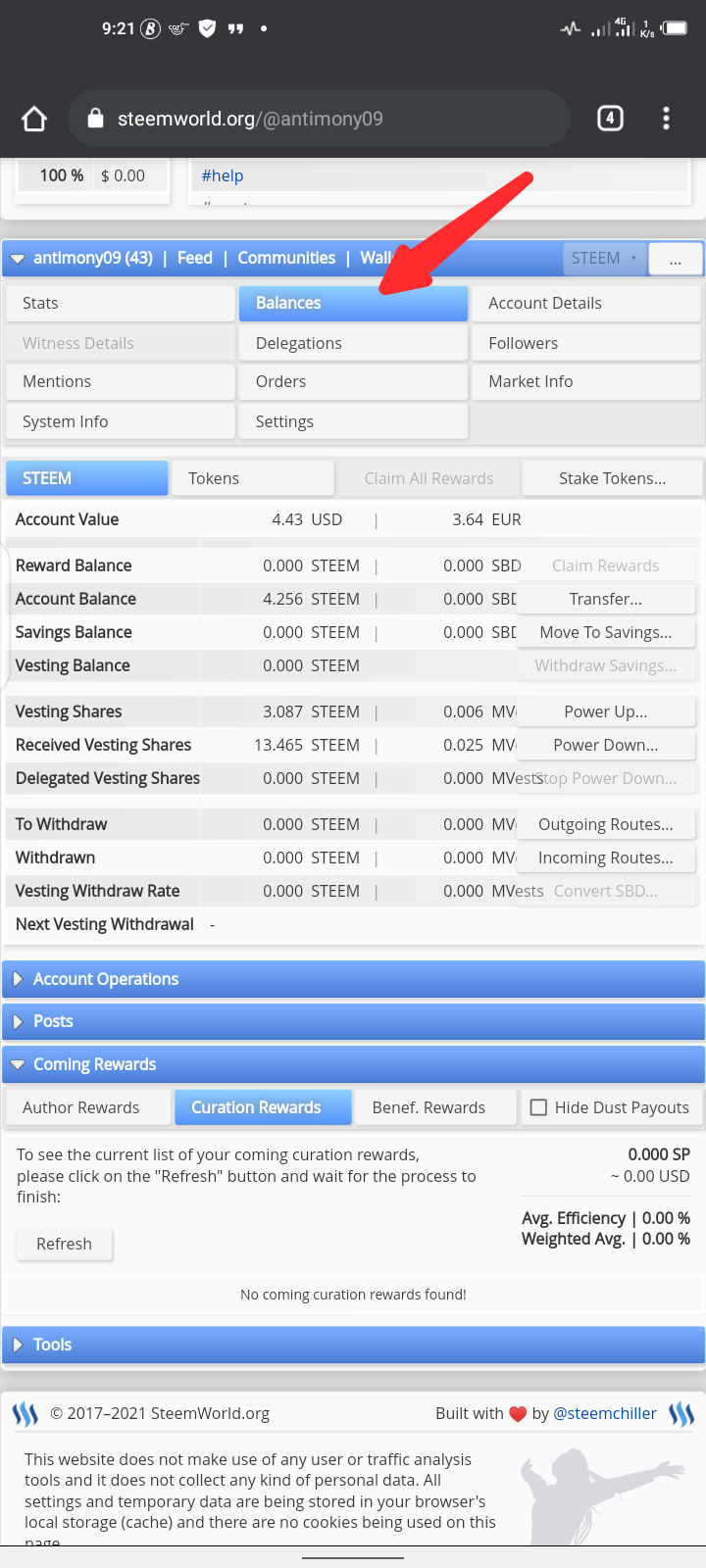Toggle the Hide Dust Payouts checkbox
Image resolution: width=706 pixels, height=1568 pixels.
coord(538,1107)
